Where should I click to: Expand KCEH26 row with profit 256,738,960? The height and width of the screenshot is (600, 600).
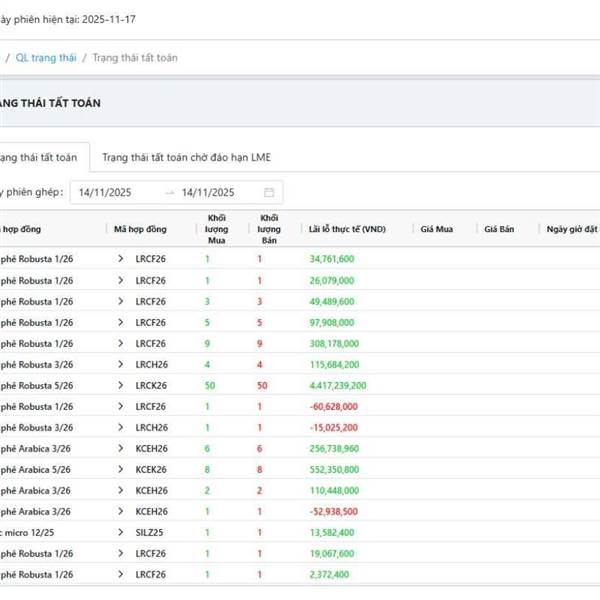click(x=121, y=448)
